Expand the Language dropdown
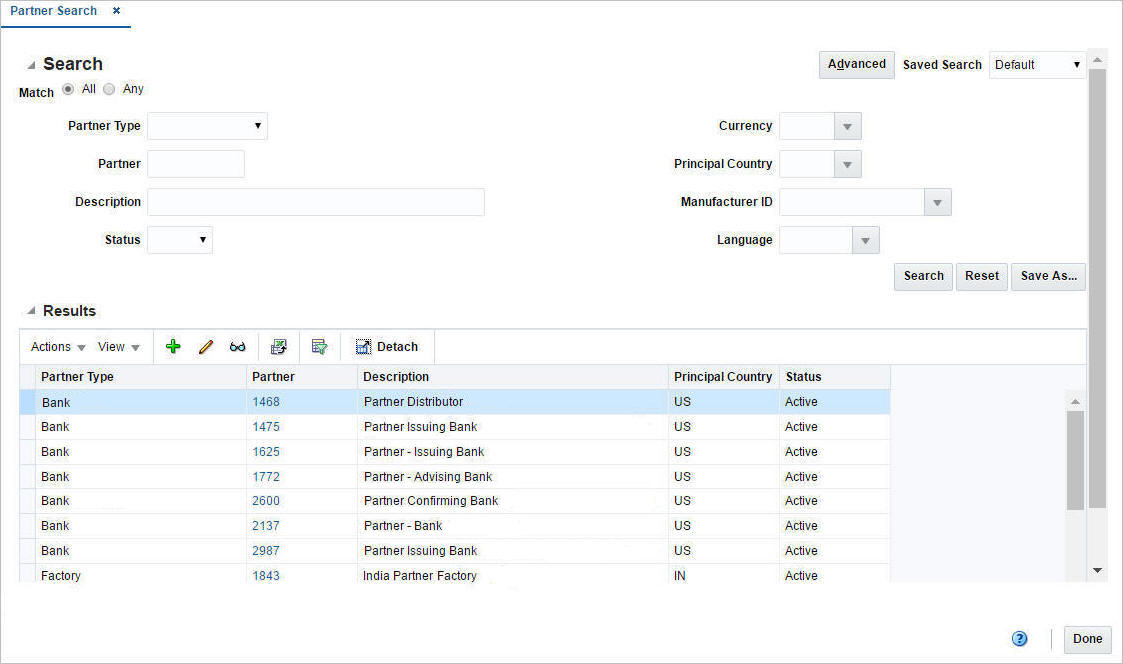The width and height of the screenshot is (1123, 664). [x=866, y=240]
